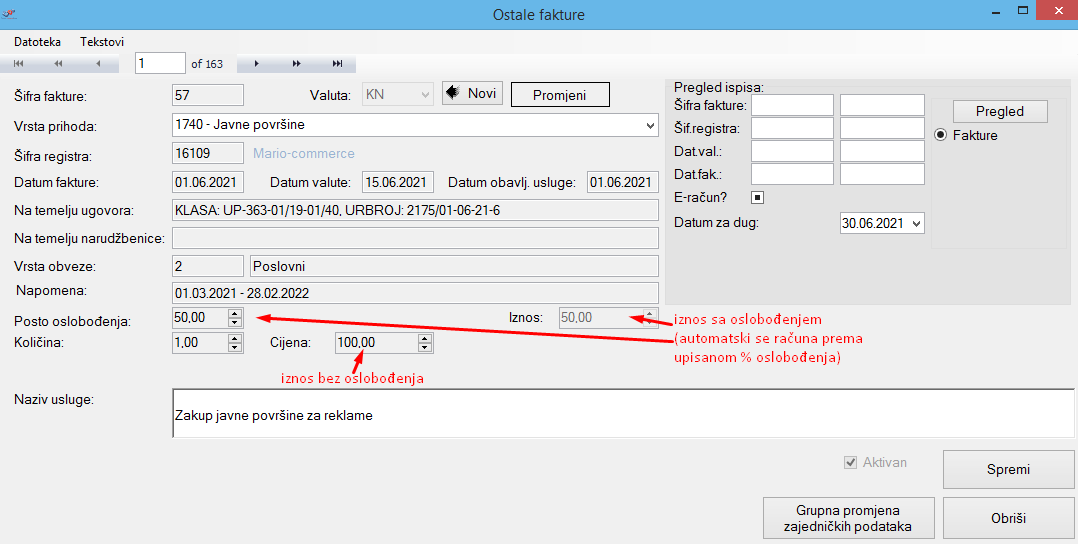This screenshot has height=544, width=1078.
Task: Go to the next record arrow
Action: 257,64
